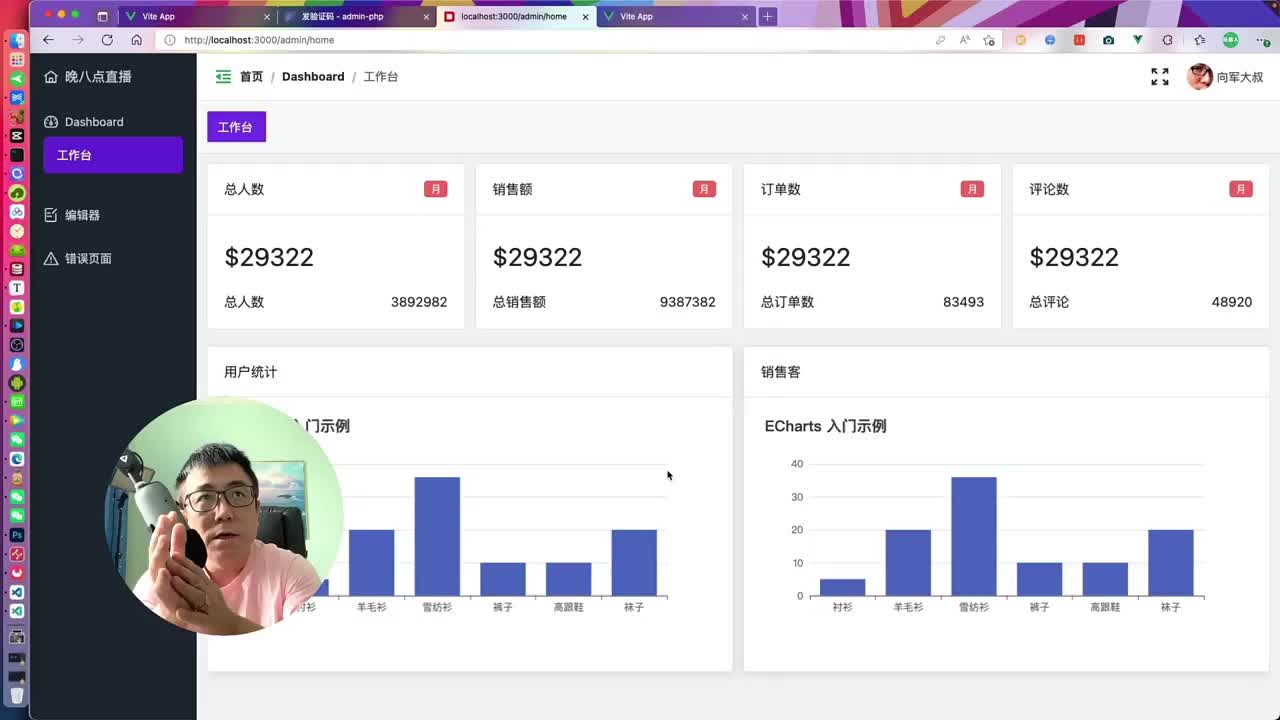This screenshot has height=720, width=1280.
Task: Open CapCut from the Dock
Action: [x=17, y=136]
